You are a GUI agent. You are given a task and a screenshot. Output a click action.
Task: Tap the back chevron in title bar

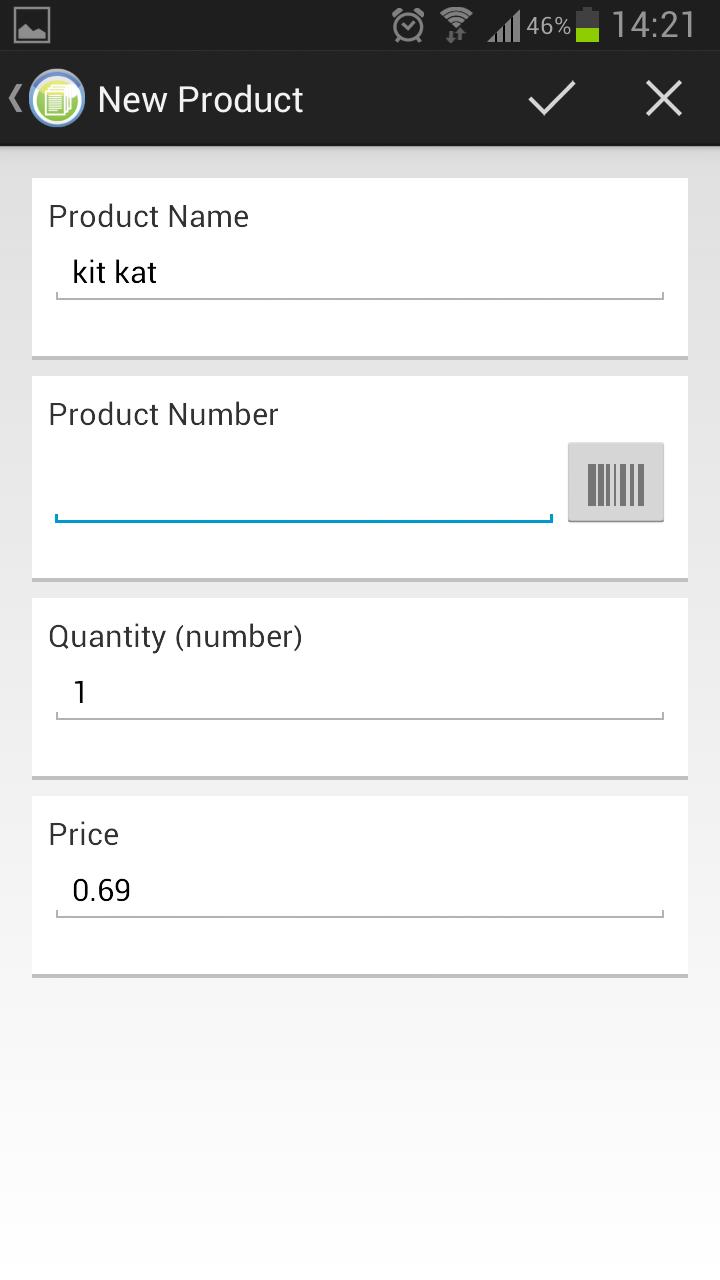tap(15, 98)
